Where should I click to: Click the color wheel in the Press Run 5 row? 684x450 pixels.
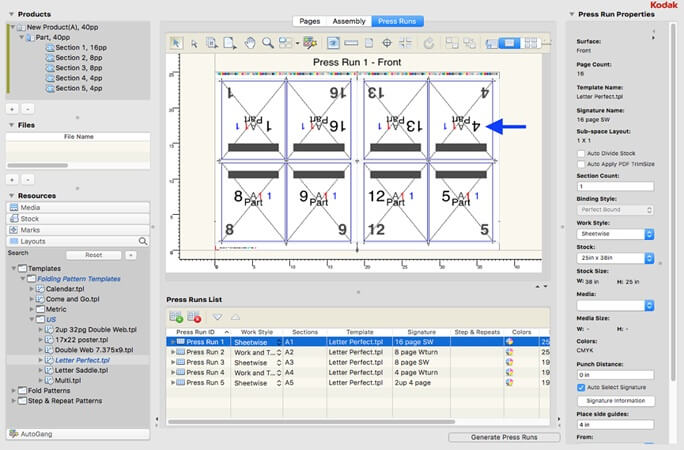[x=509, y=382]
